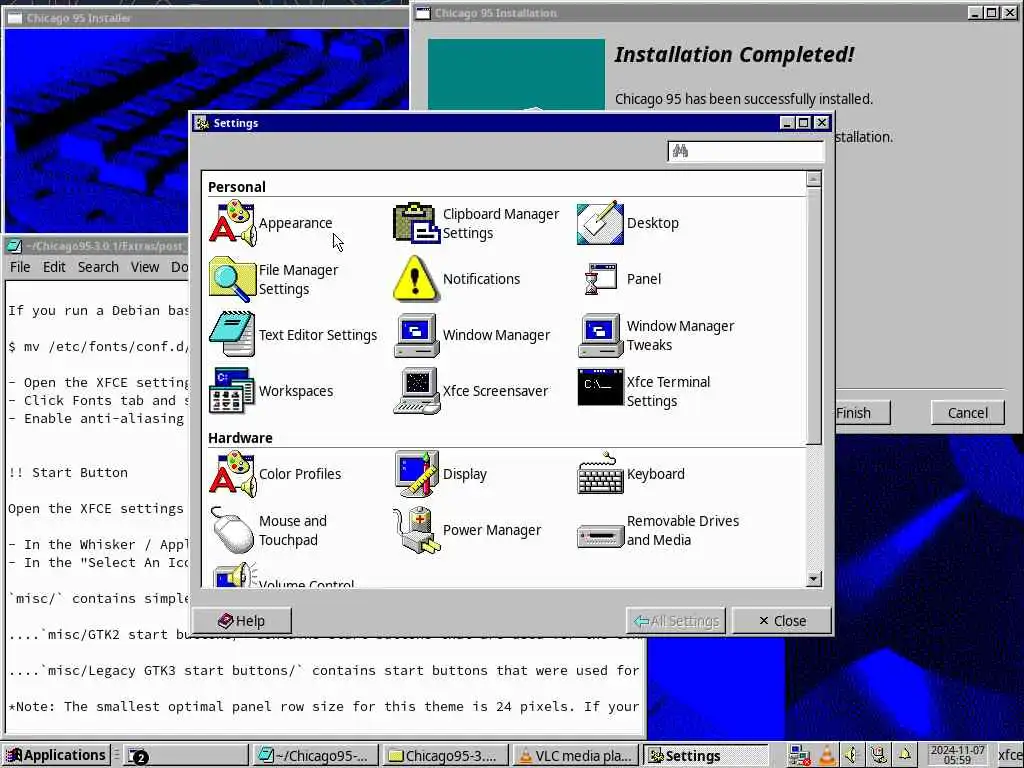This screenshot has height=768, width=1024.
Task: Open Edit menu in text editor
Action: (54, 267)
